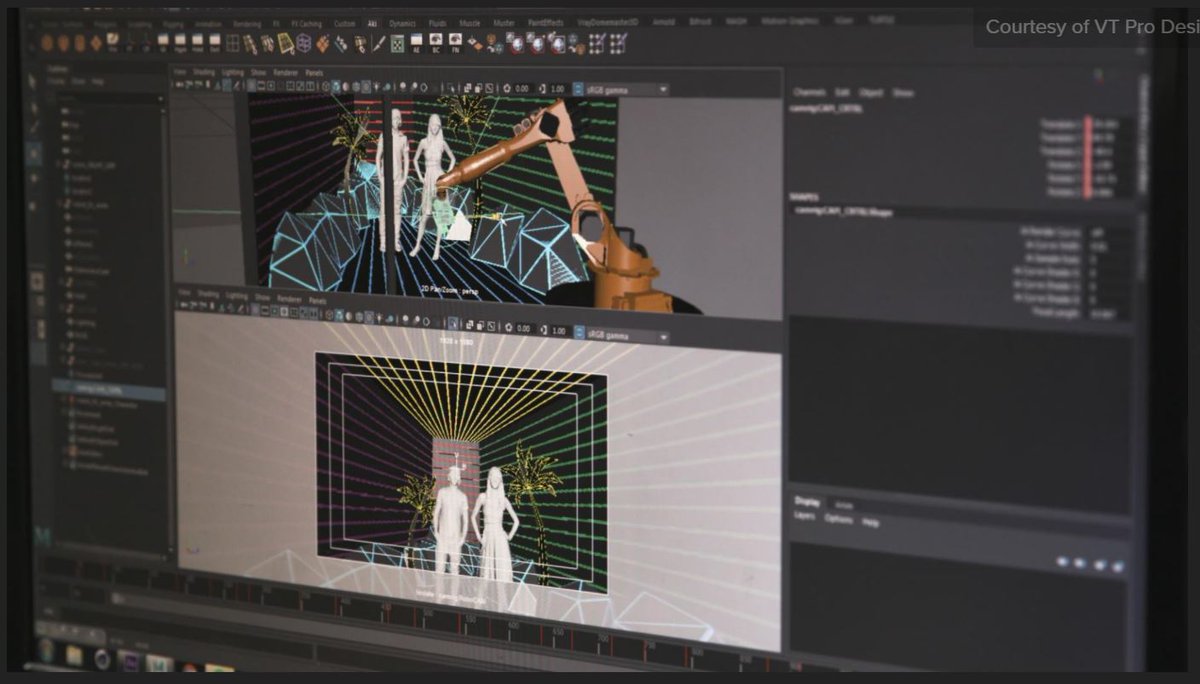Switch to the Custom shelf tab

tap(344, 22)
